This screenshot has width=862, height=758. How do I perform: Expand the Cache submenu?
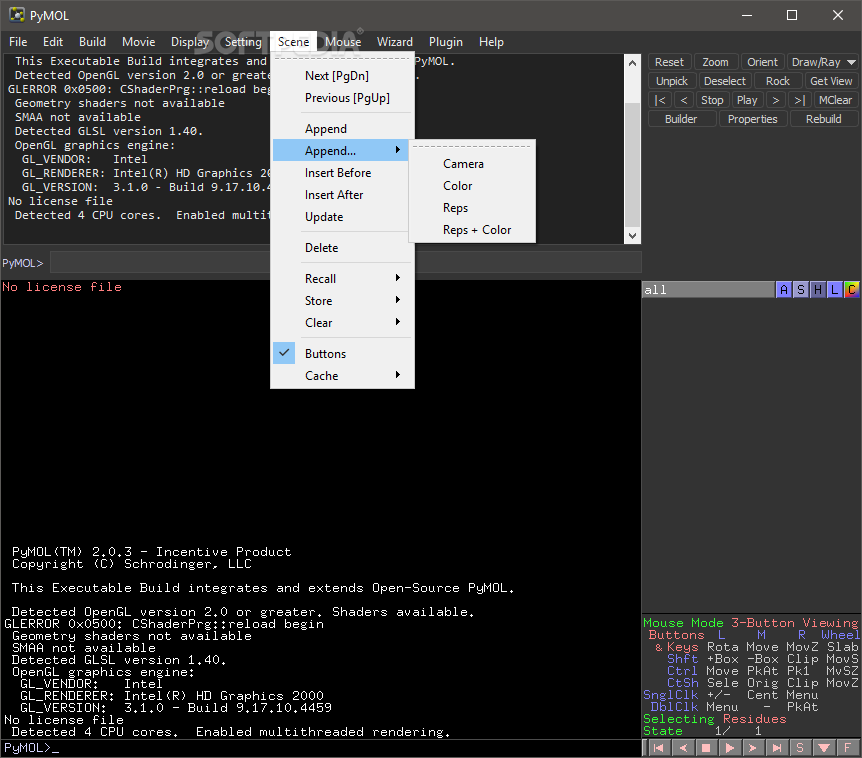(x=342, y=375)
